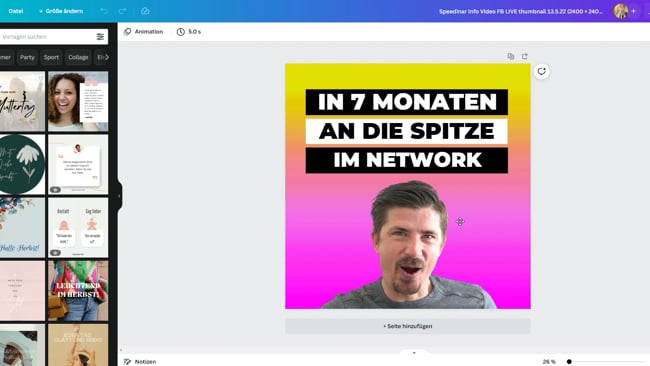Image resolution: width=650 pixels, height=366 pixels.
Task: Open the user profile avatar
Action: coord(621,11)
